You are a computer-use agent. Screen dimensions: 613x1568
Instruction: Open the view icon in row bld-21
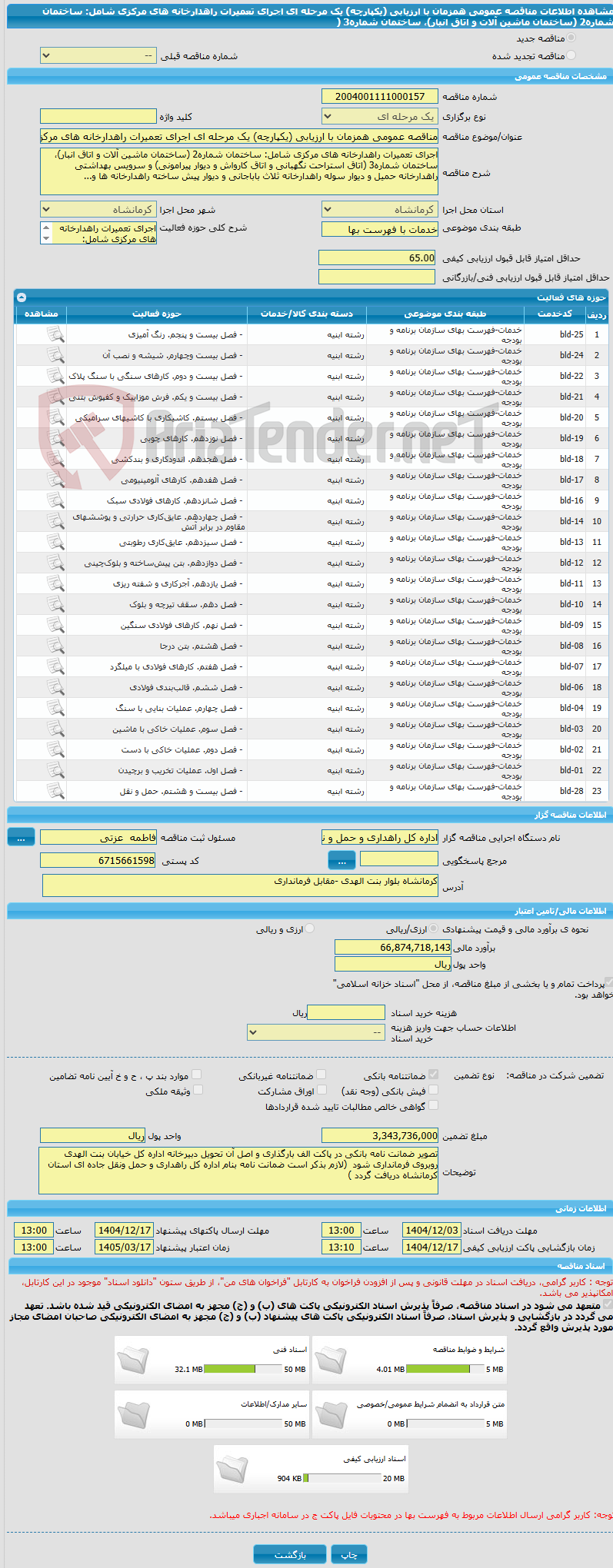(55, 397)
